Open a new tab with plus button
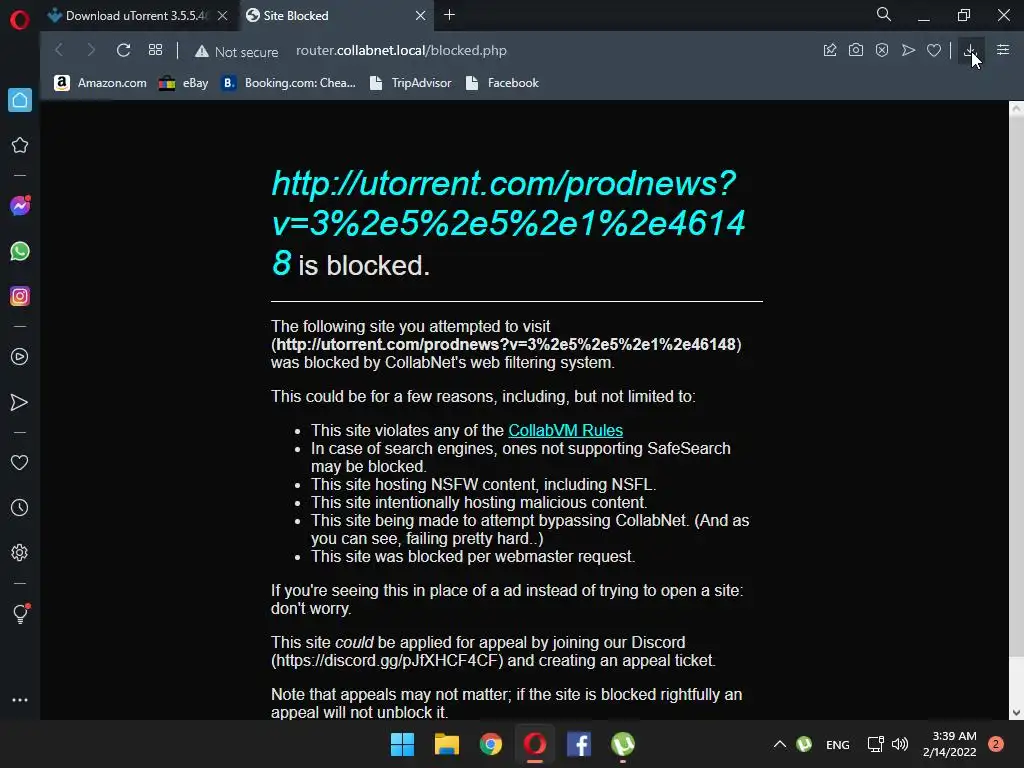 [449, 15]
